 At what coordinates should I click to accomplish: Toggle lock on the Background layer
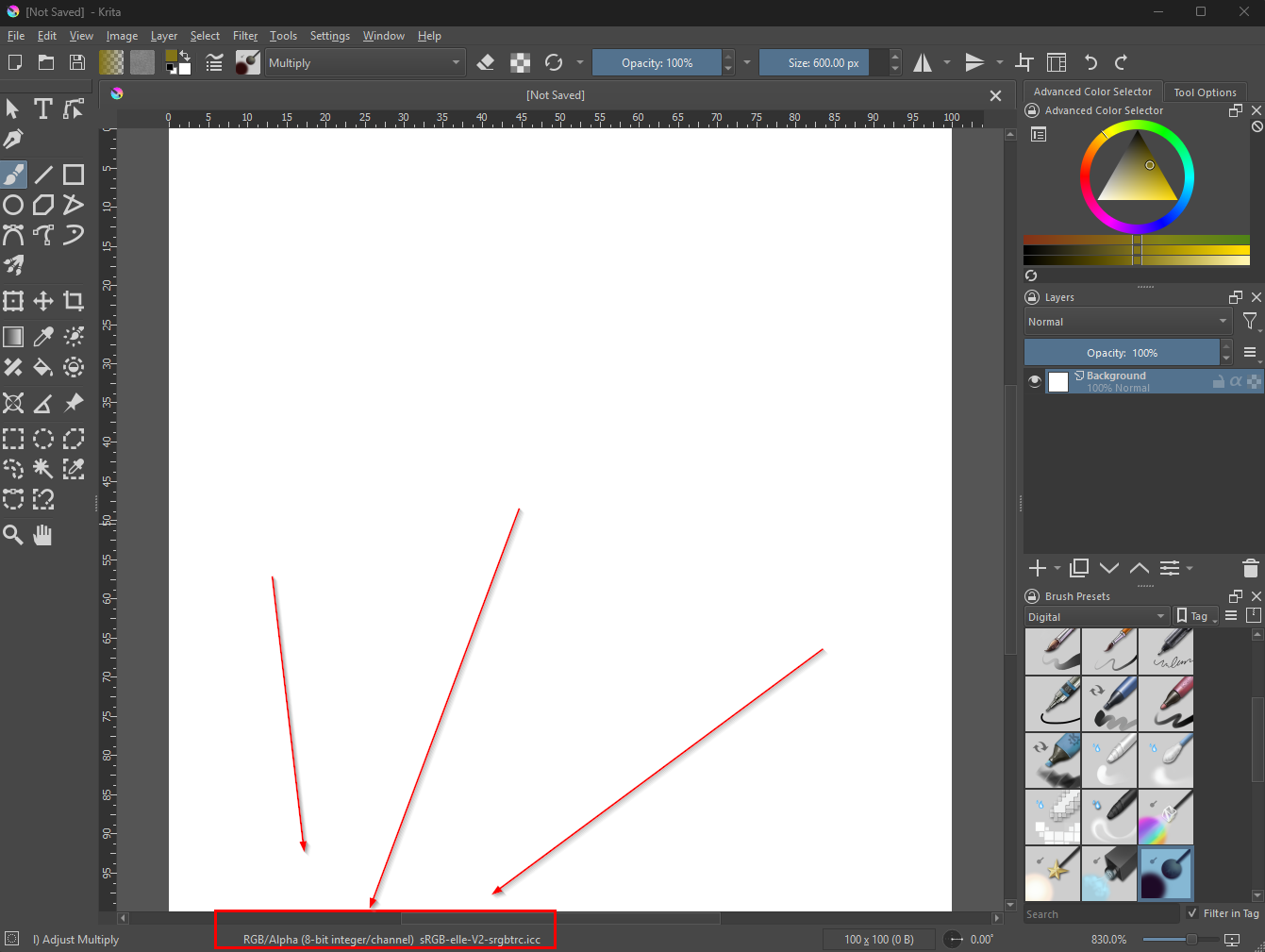click(x=1218, y=381)
